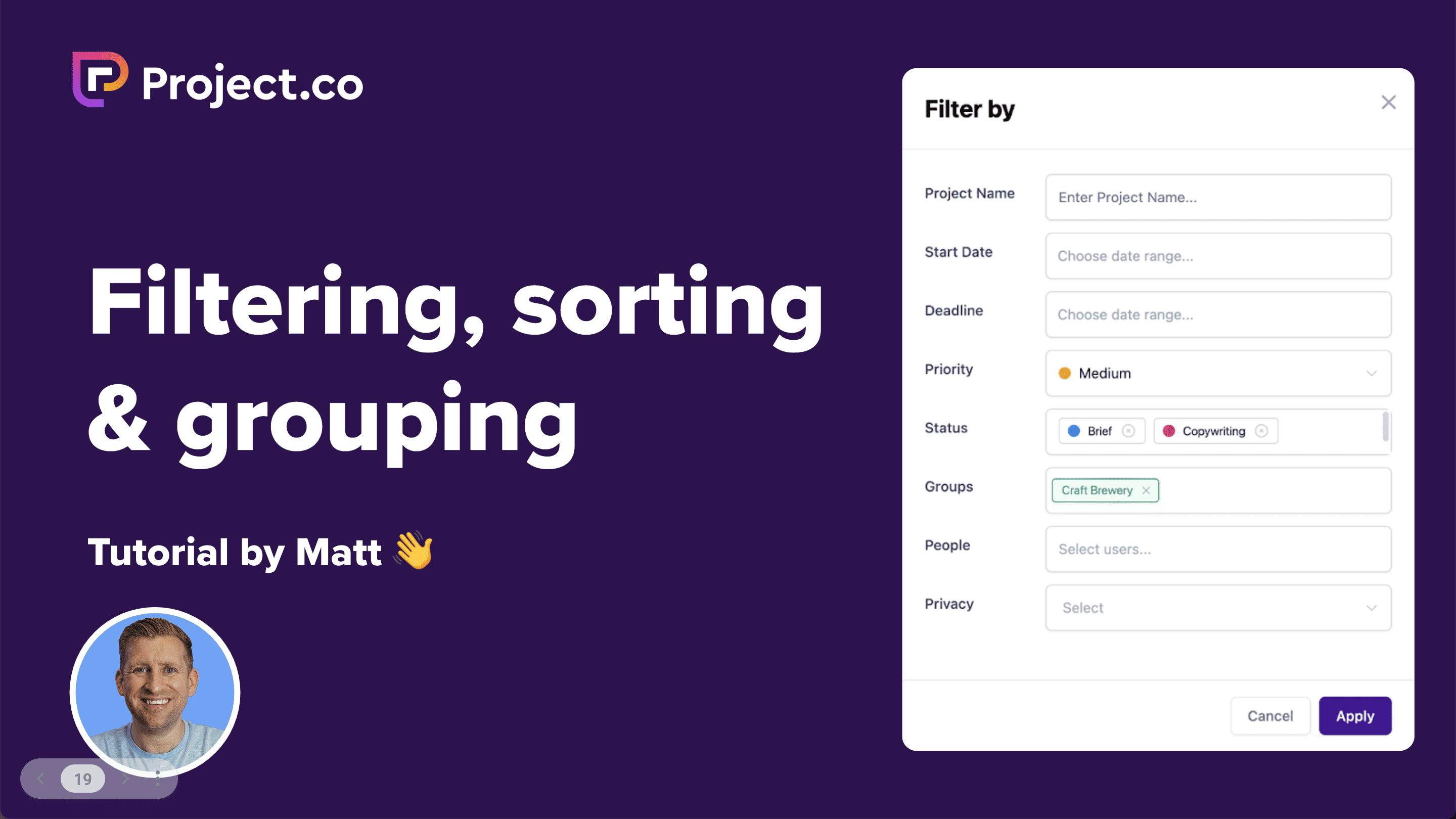
Task: Click the navigation back arrow icon
Action: click(x=37, y=779)
